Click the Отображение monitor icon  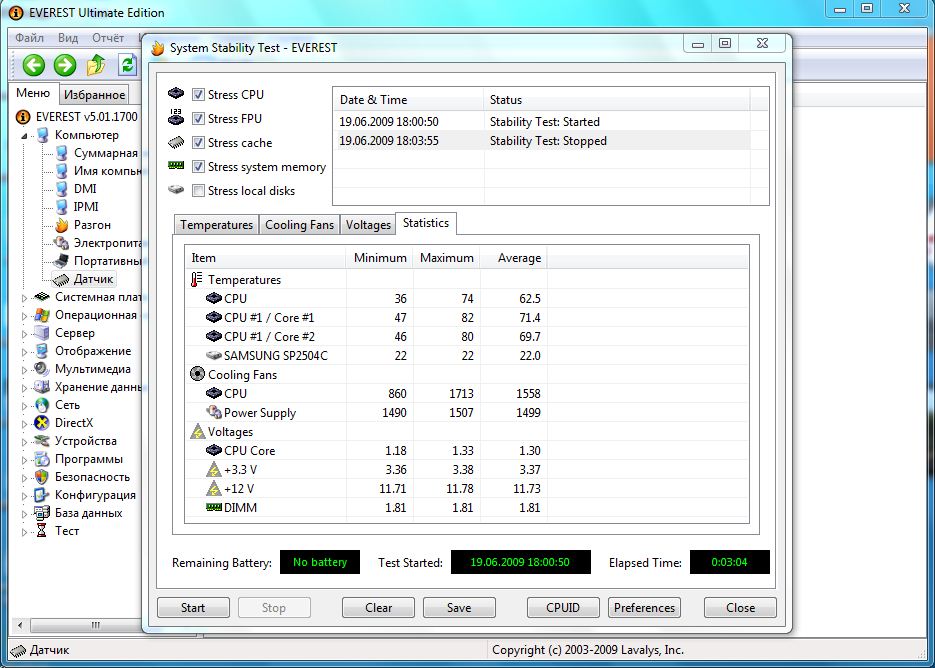coord(42,351)
